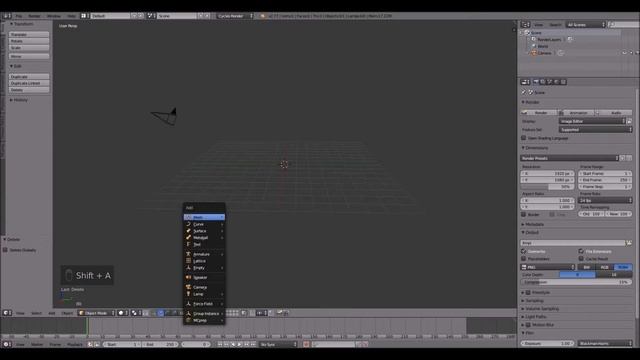Open the Window menu in top header

(53, 16)
